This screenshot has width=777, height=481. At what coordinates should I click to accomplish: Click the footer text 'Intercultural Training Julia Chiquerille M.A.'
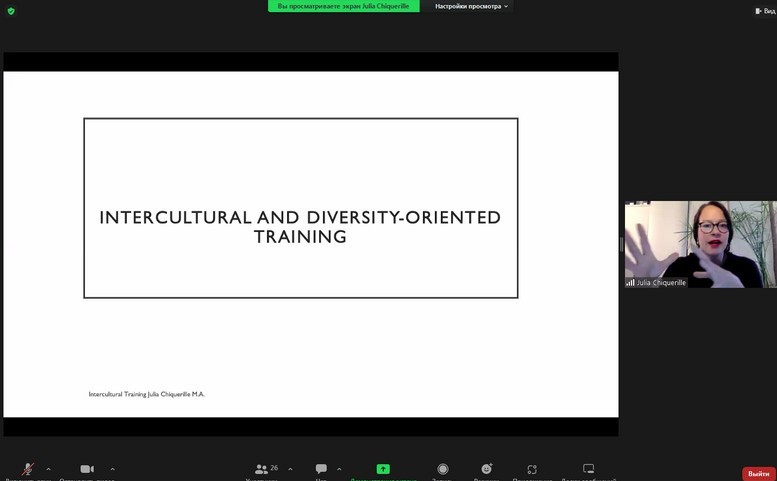(147, 394)
